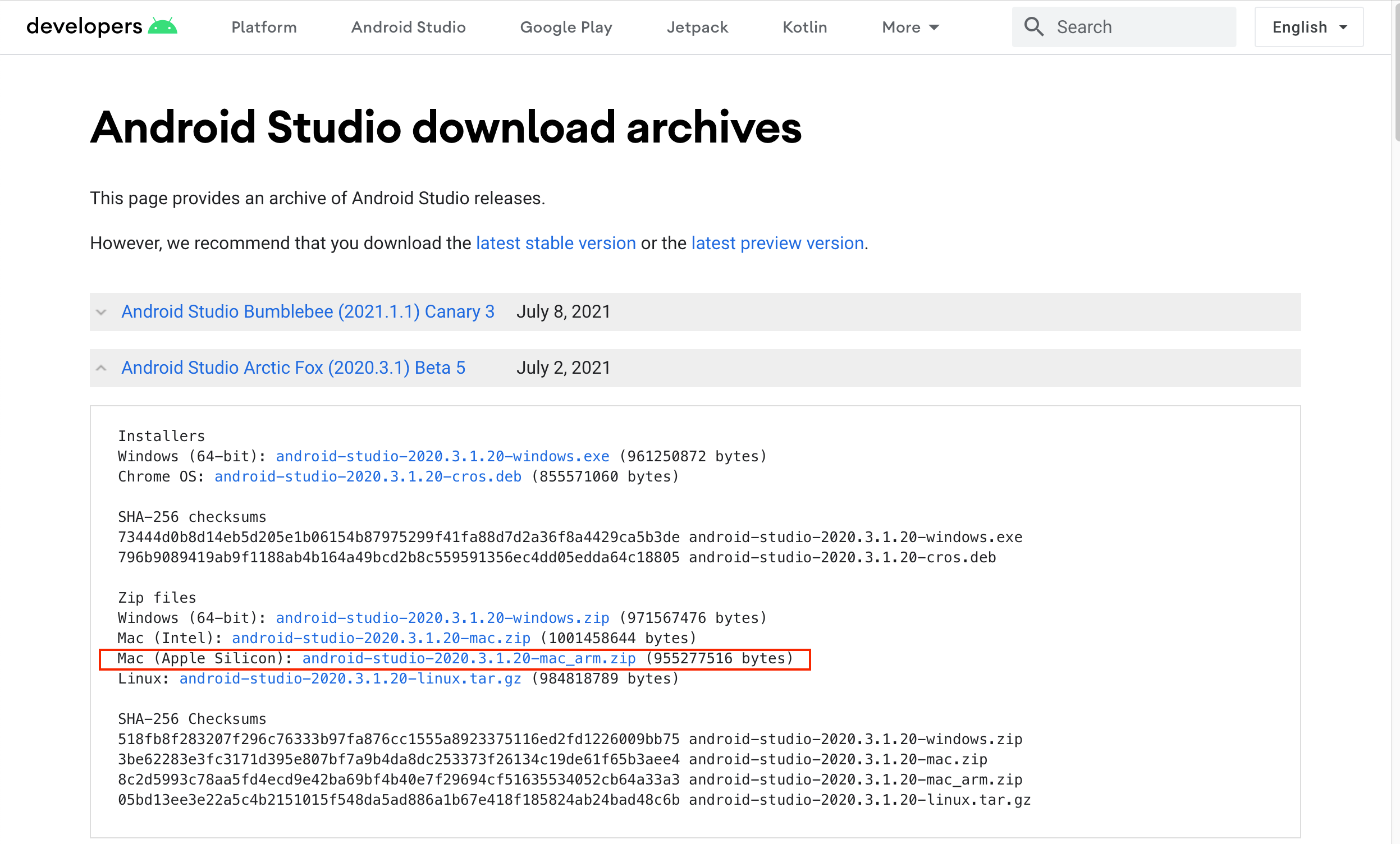Viewport: 1400px width, 844px height.
Task: Download the windows.zip file
Action: pyautogui.click(x=442, y=618)
